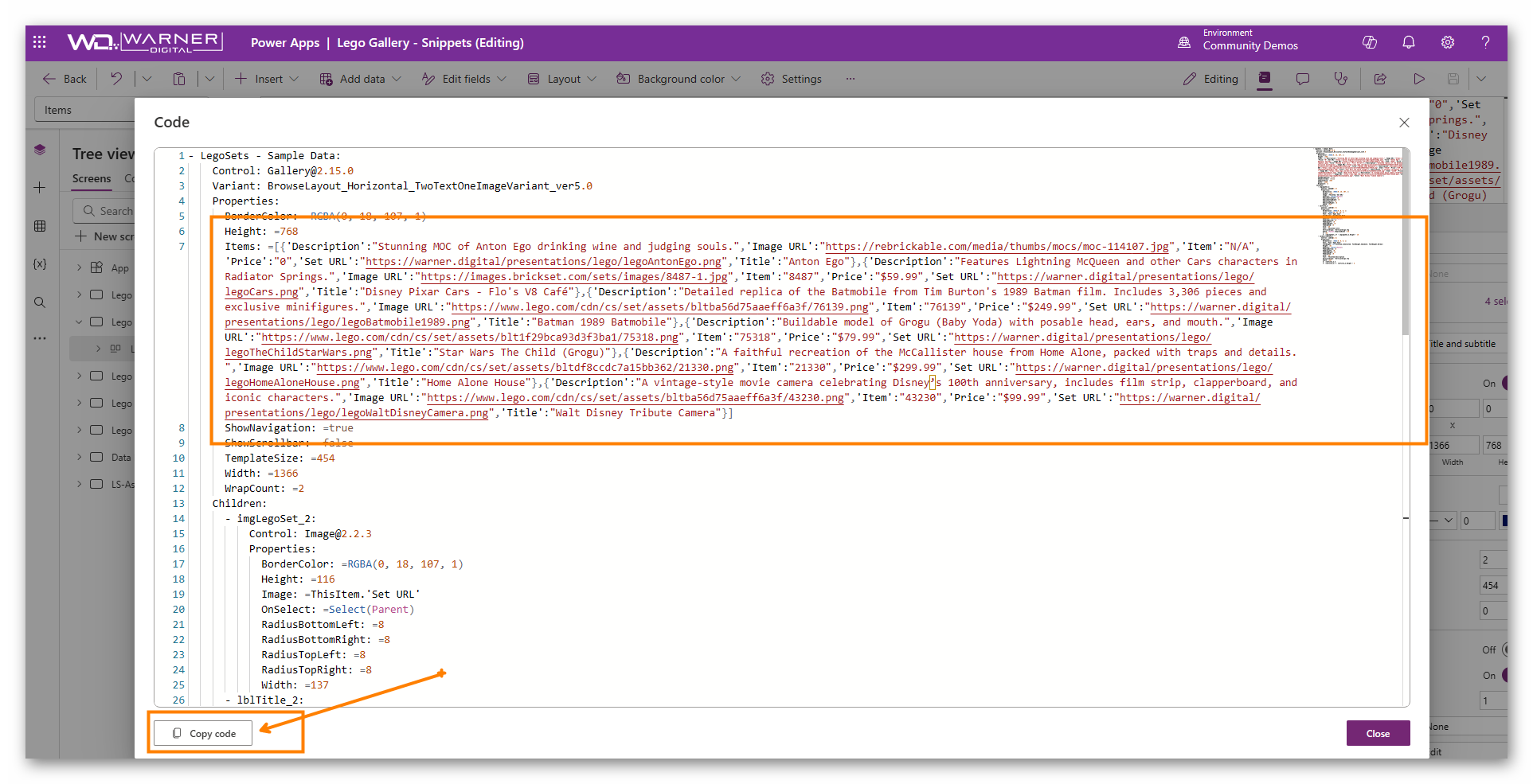Click the Copy code button
Image resolution: width=1533 pixels, height=784 pixels.
click(x=204, y=733)
